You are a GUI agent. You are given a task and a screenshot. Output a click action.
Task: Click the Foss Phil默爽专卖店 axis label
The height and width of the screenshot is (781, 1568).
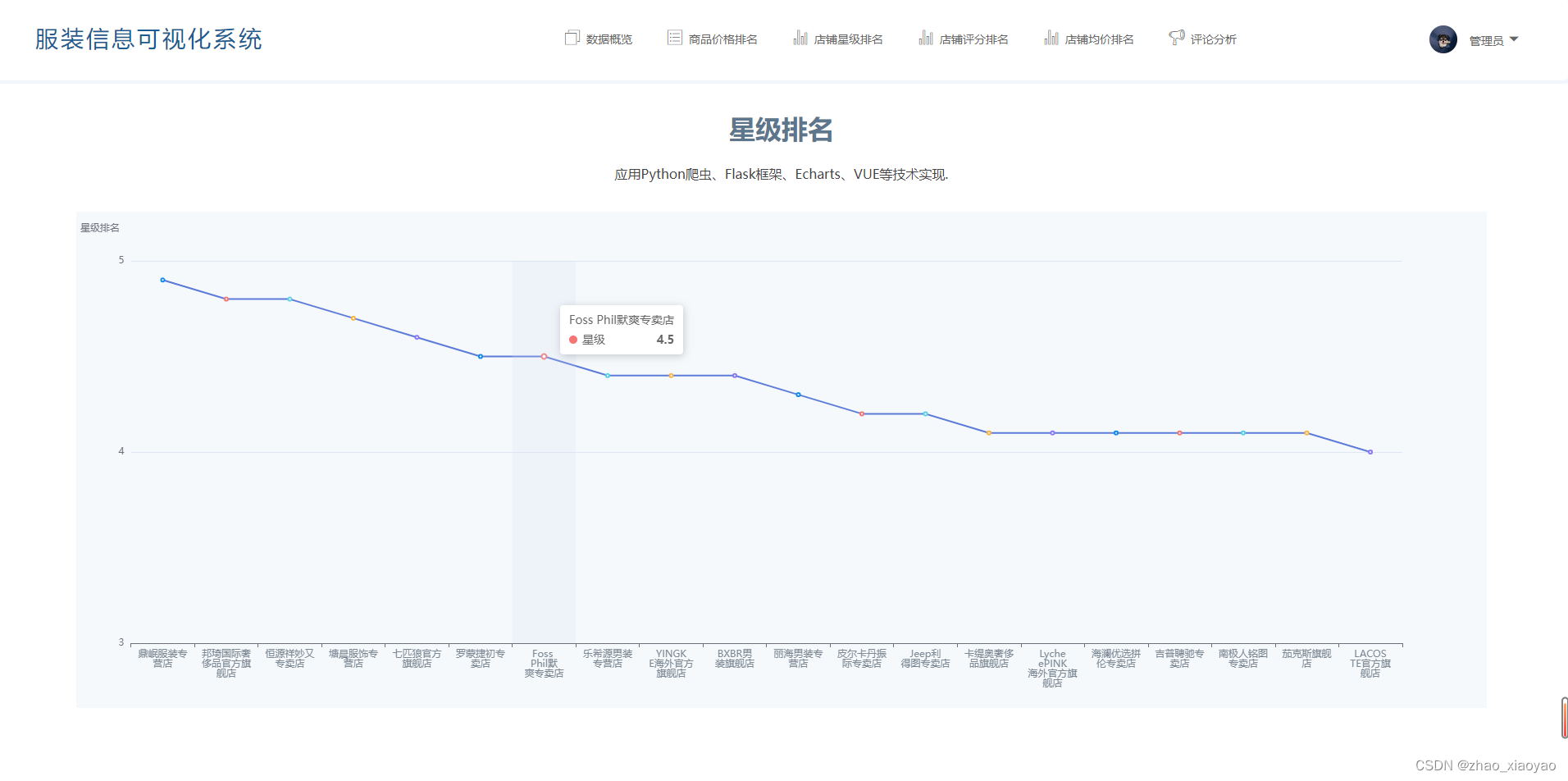click(x=544, y=664)
